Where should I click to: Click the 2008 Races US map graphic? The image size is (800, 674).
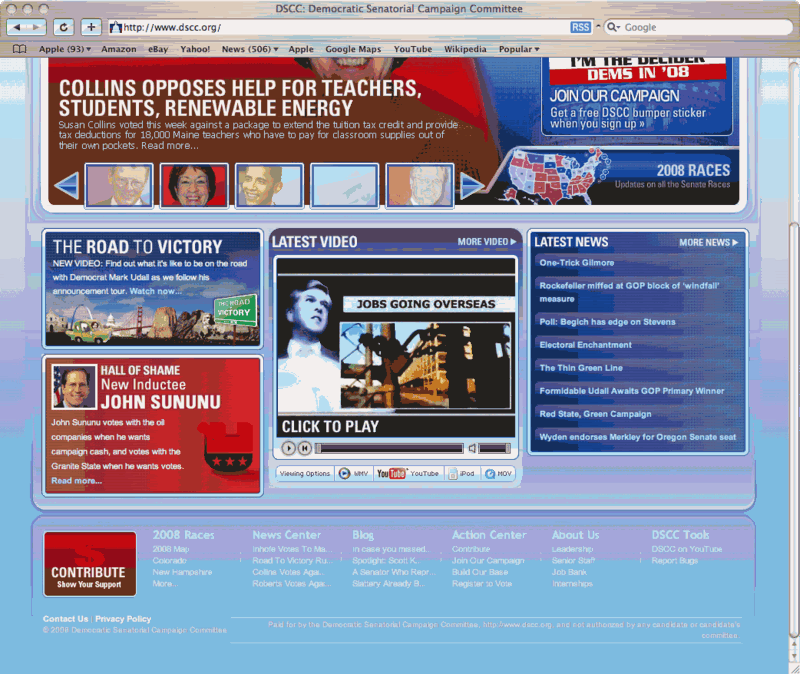(x=555, y=175)
